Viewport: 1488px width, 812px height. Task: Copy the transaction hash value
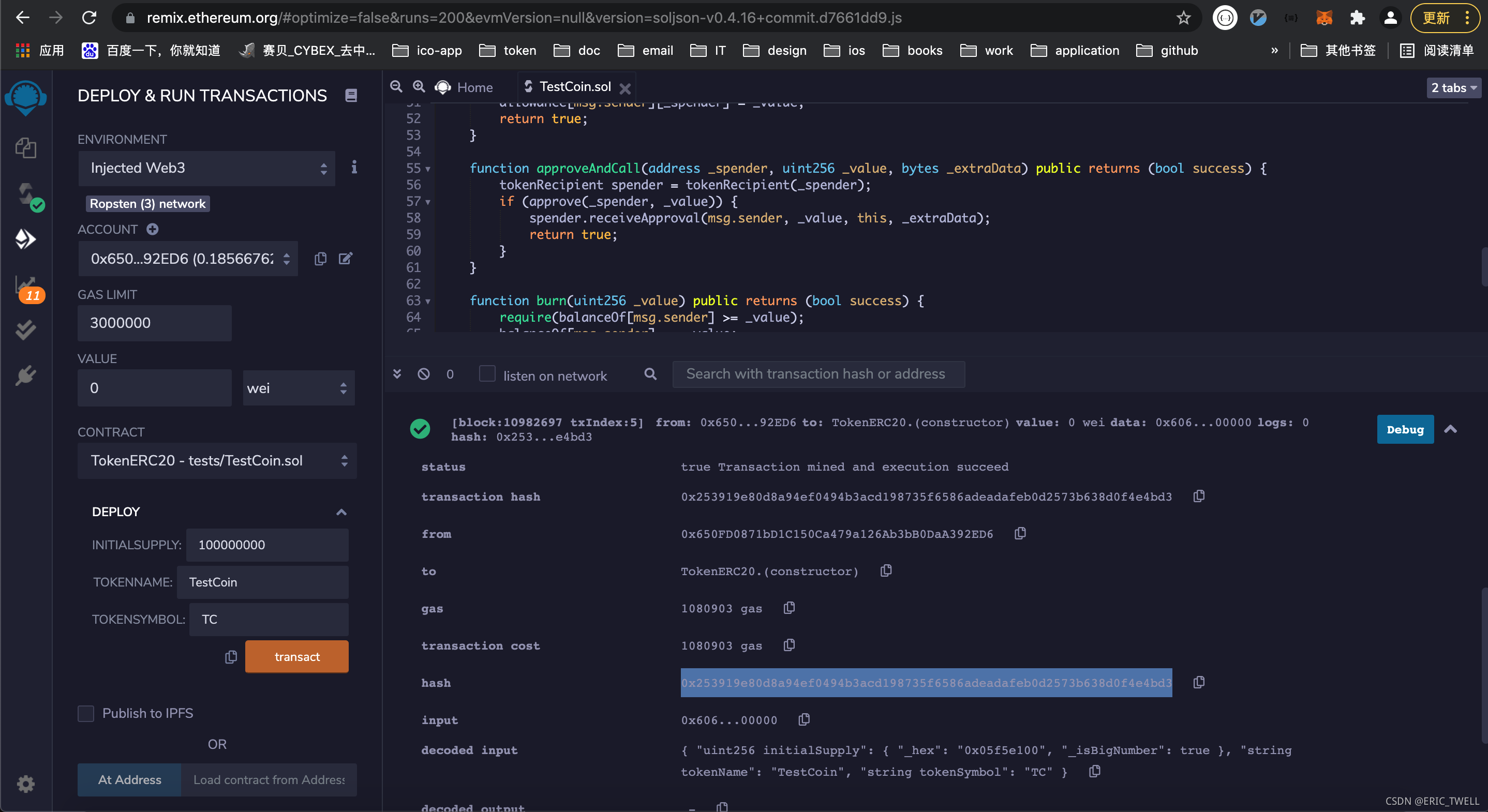1199,497
